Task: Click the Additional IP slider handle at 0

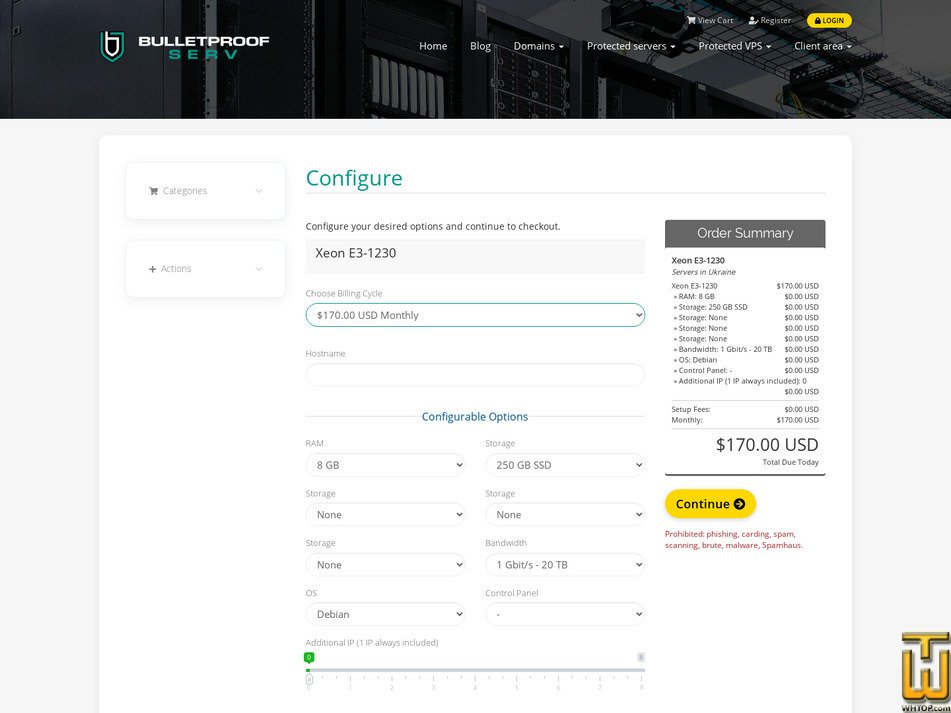Action: [309, 679]
